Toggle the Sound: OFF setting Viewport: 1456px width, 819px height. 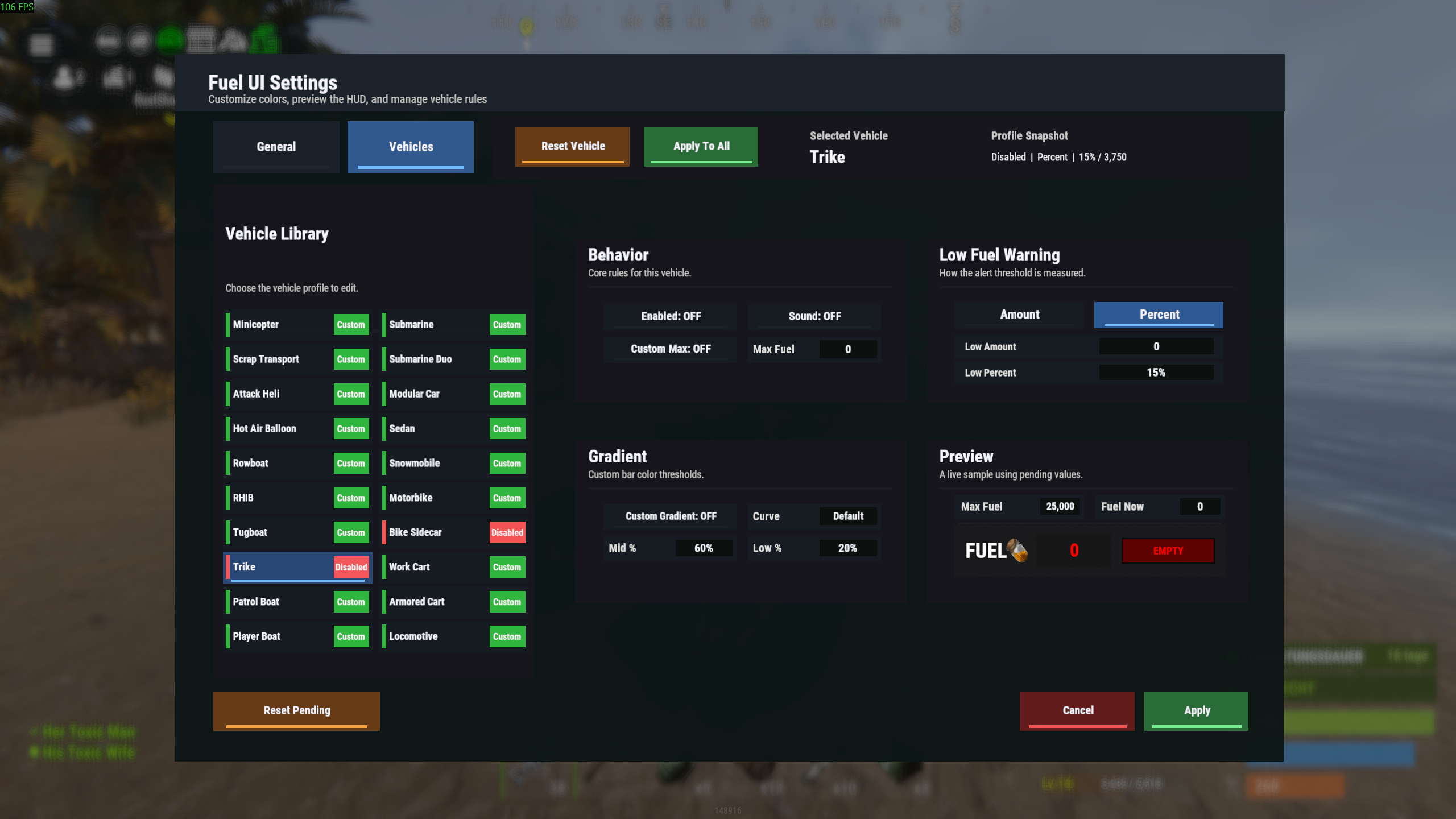814,316
